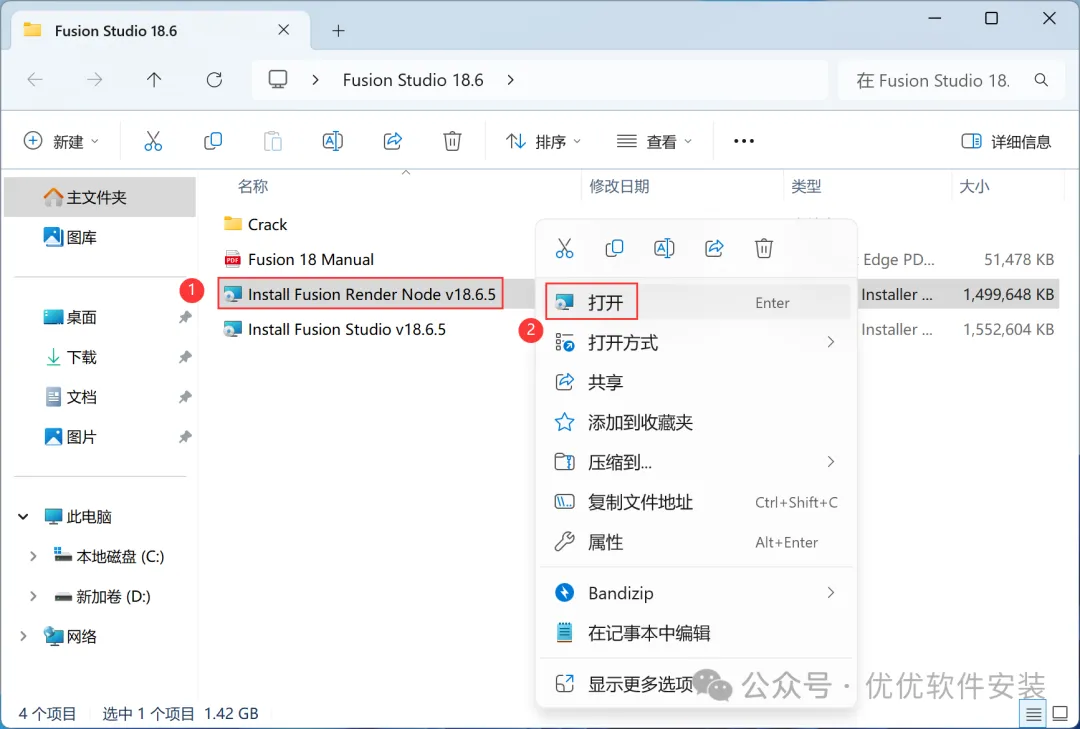The height and width of the screenshot is (729, 1080).
Task: Choose 属性 in the context menu
Action: 697,542
